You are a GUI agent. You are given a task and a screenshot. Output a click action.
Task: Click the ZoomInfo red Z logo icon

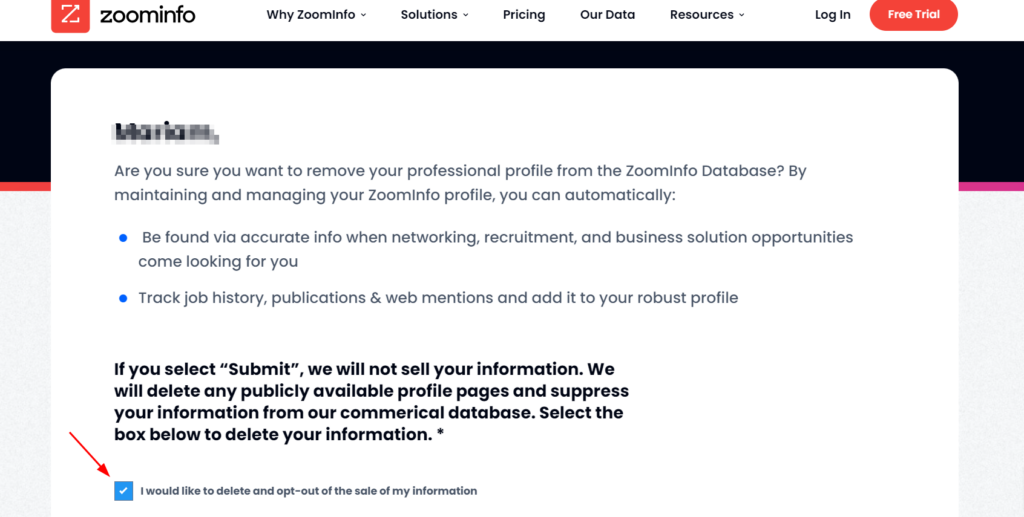[70, 14]
